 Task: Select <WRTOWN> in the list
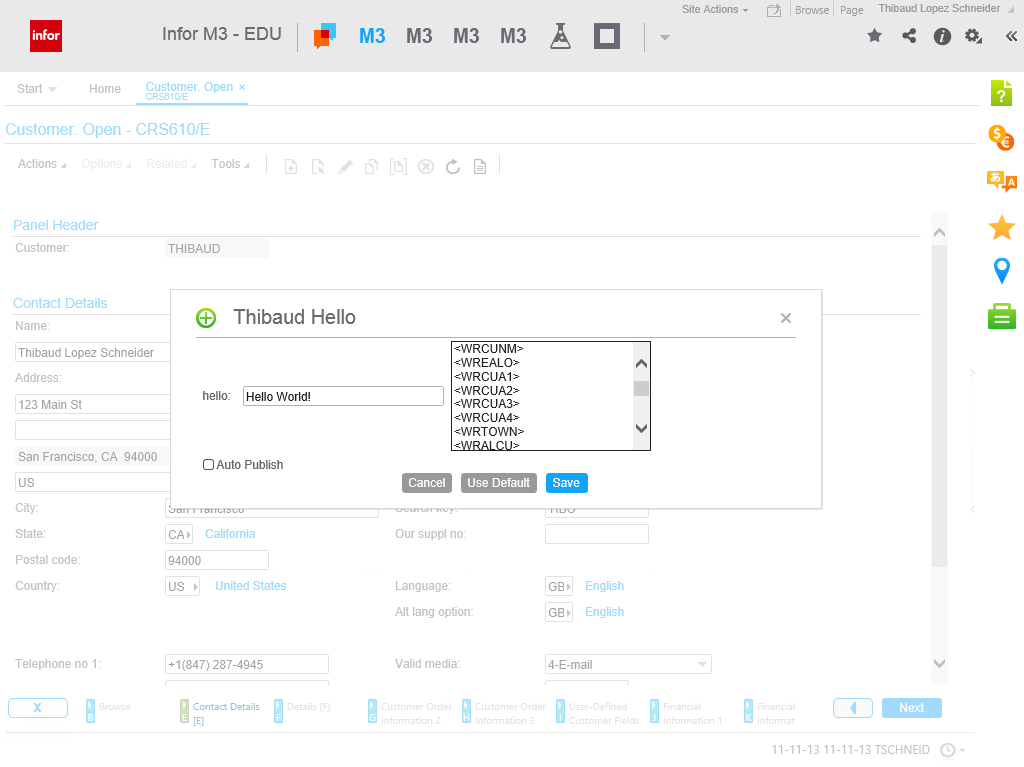[x=490, y=431]
